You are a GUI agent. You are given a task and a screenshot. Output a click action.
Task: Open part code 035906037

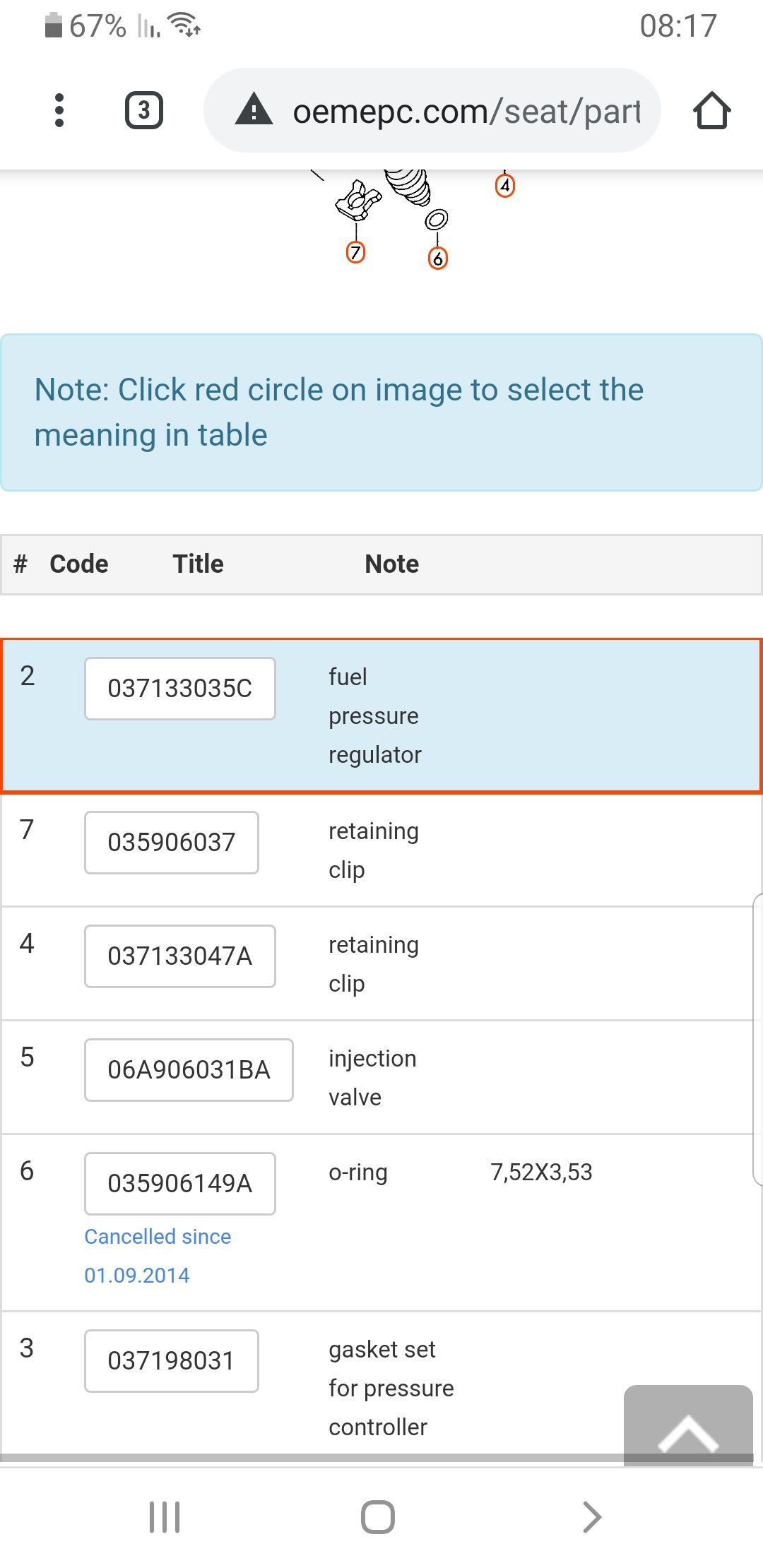coord(172,843)
